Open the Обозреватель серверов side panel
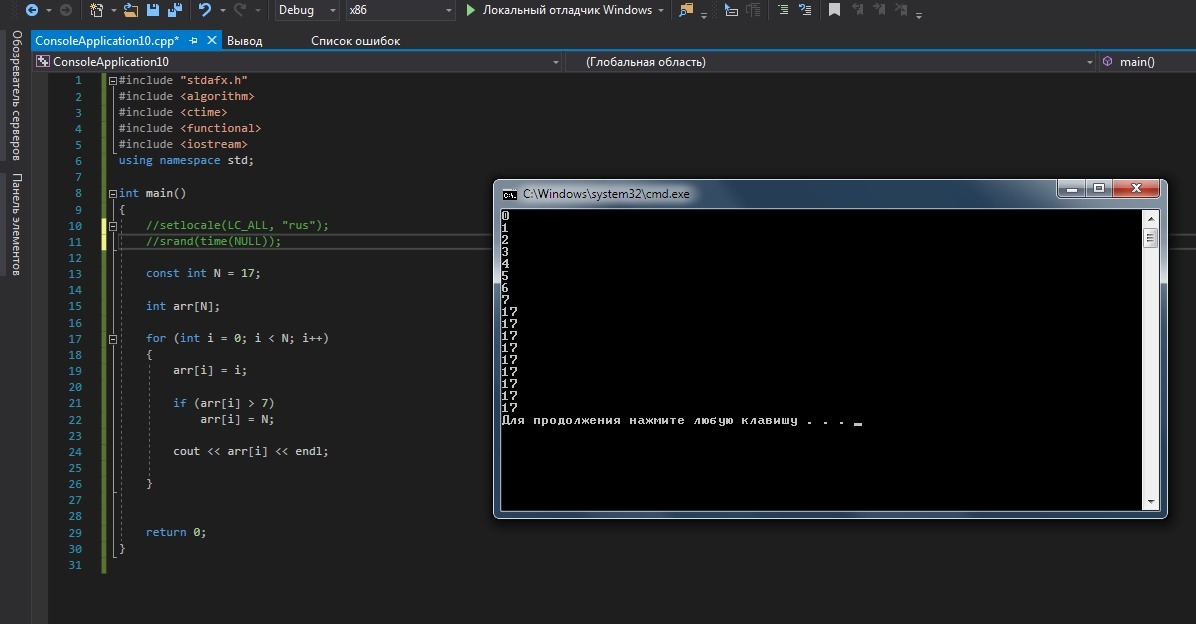 point(16,95)
